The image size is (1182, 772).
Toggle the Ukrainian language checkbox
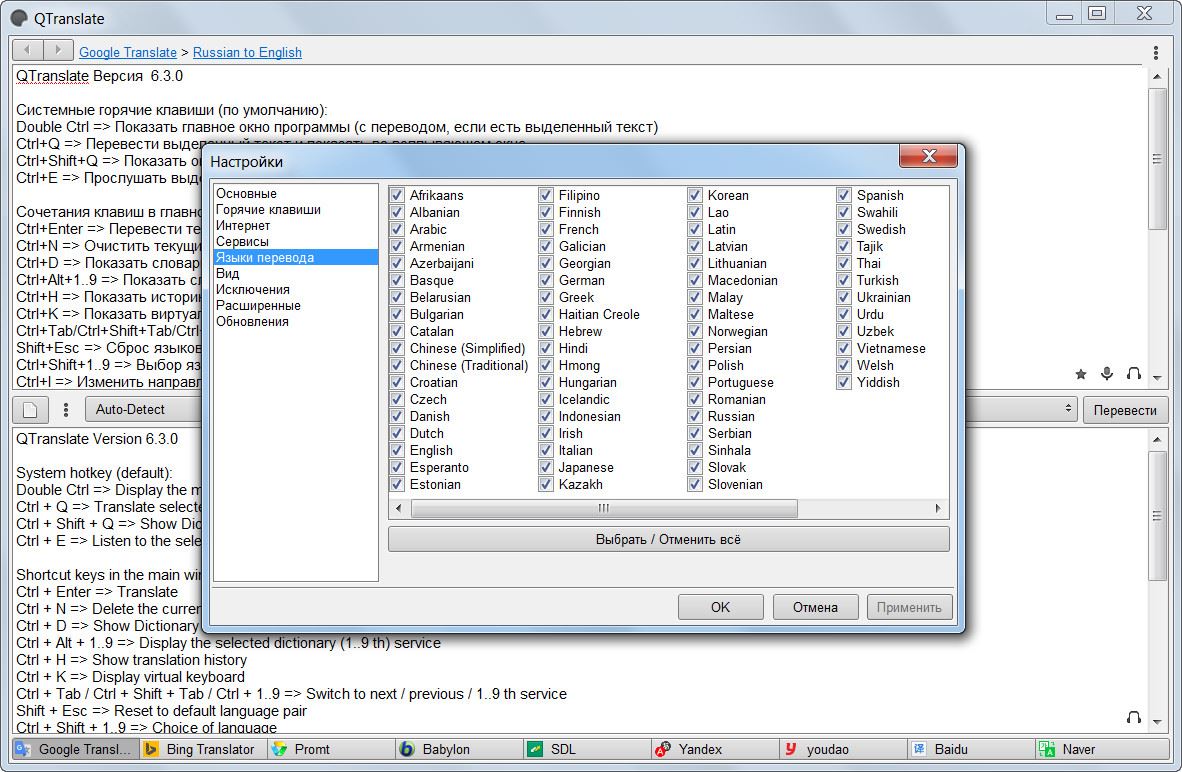click(x=844, y=297)
